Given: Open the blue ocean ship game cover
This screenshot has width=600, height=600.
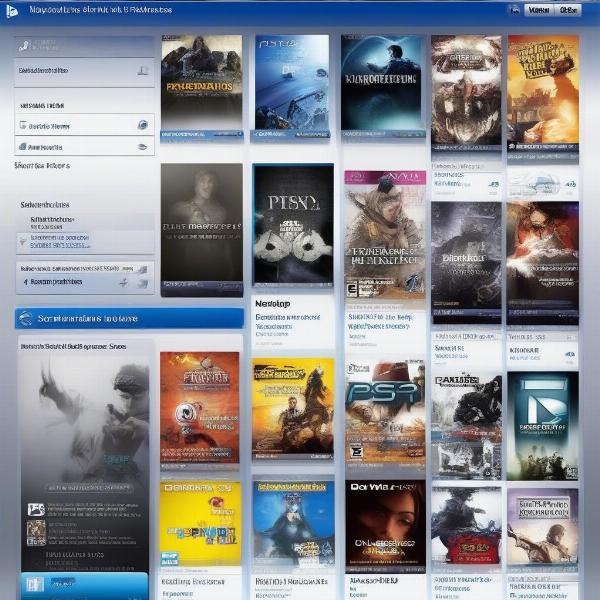Looking at the screenshot, I should (x=292, y=82).
